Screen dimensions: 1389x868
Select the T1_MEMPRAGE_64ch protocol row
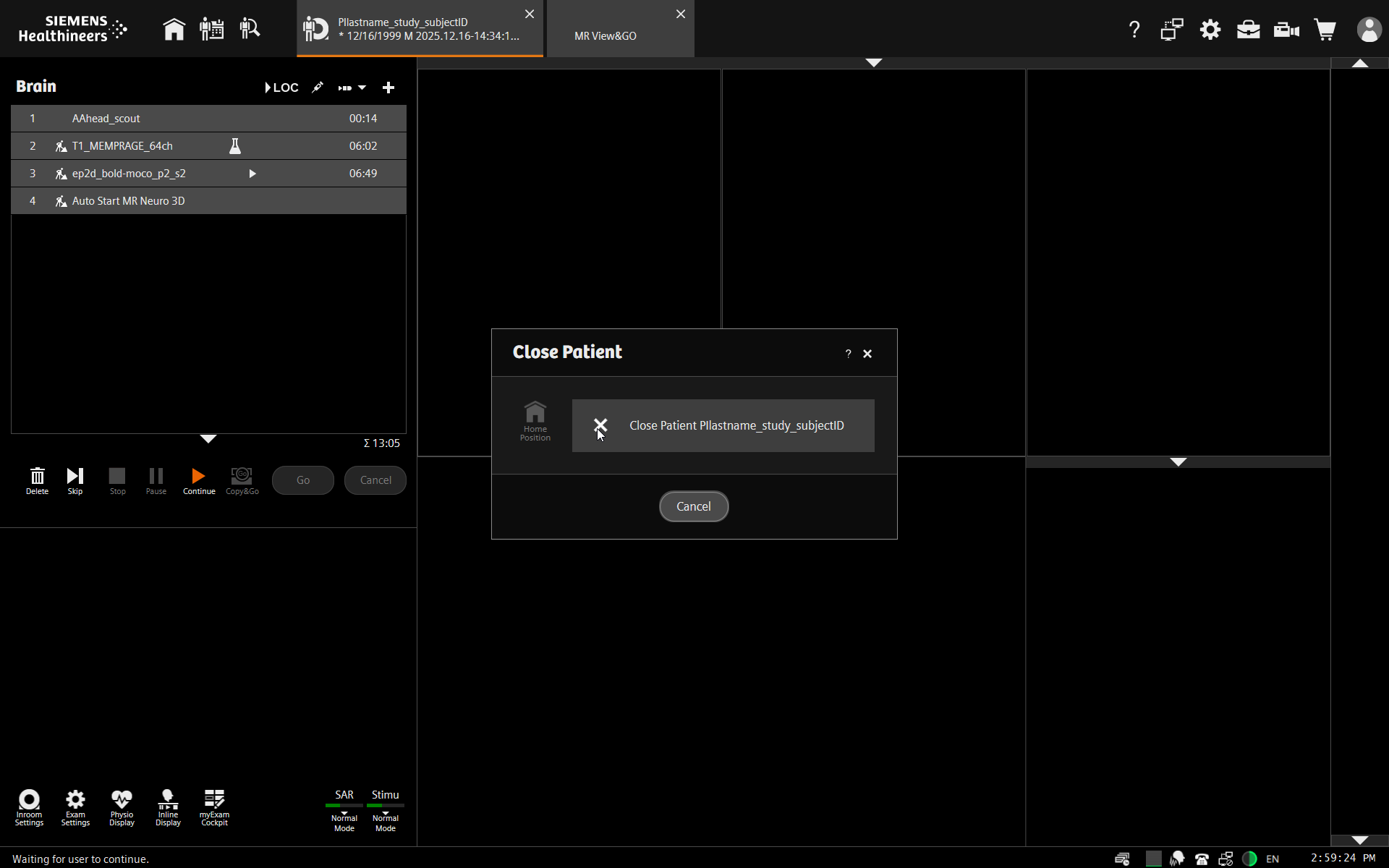coord(208,146)
